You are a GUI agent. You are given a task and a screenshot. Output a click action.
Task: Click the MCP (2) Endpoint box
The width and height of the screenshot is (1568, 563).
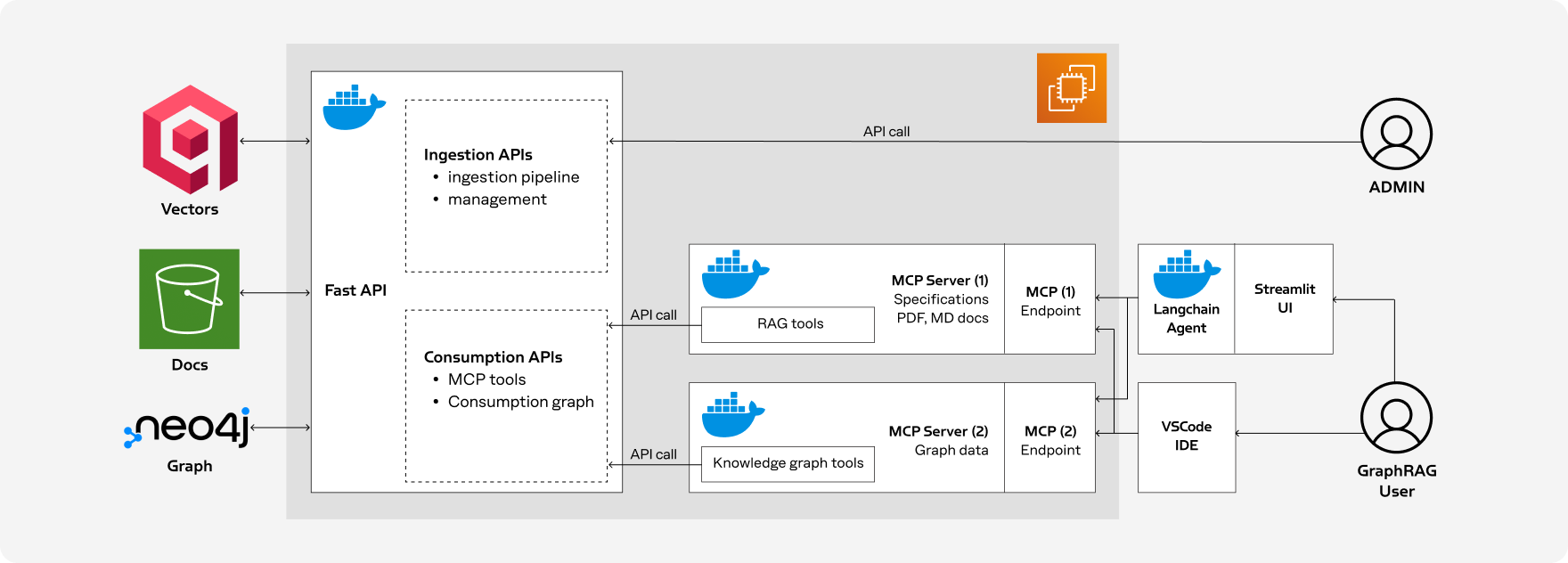pos(1049,437)
